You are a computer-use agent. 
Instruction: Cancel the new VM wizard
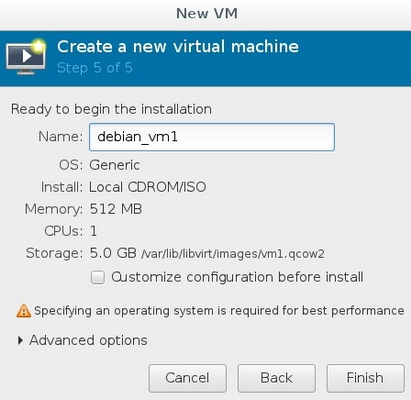click(x=188, y=378)
